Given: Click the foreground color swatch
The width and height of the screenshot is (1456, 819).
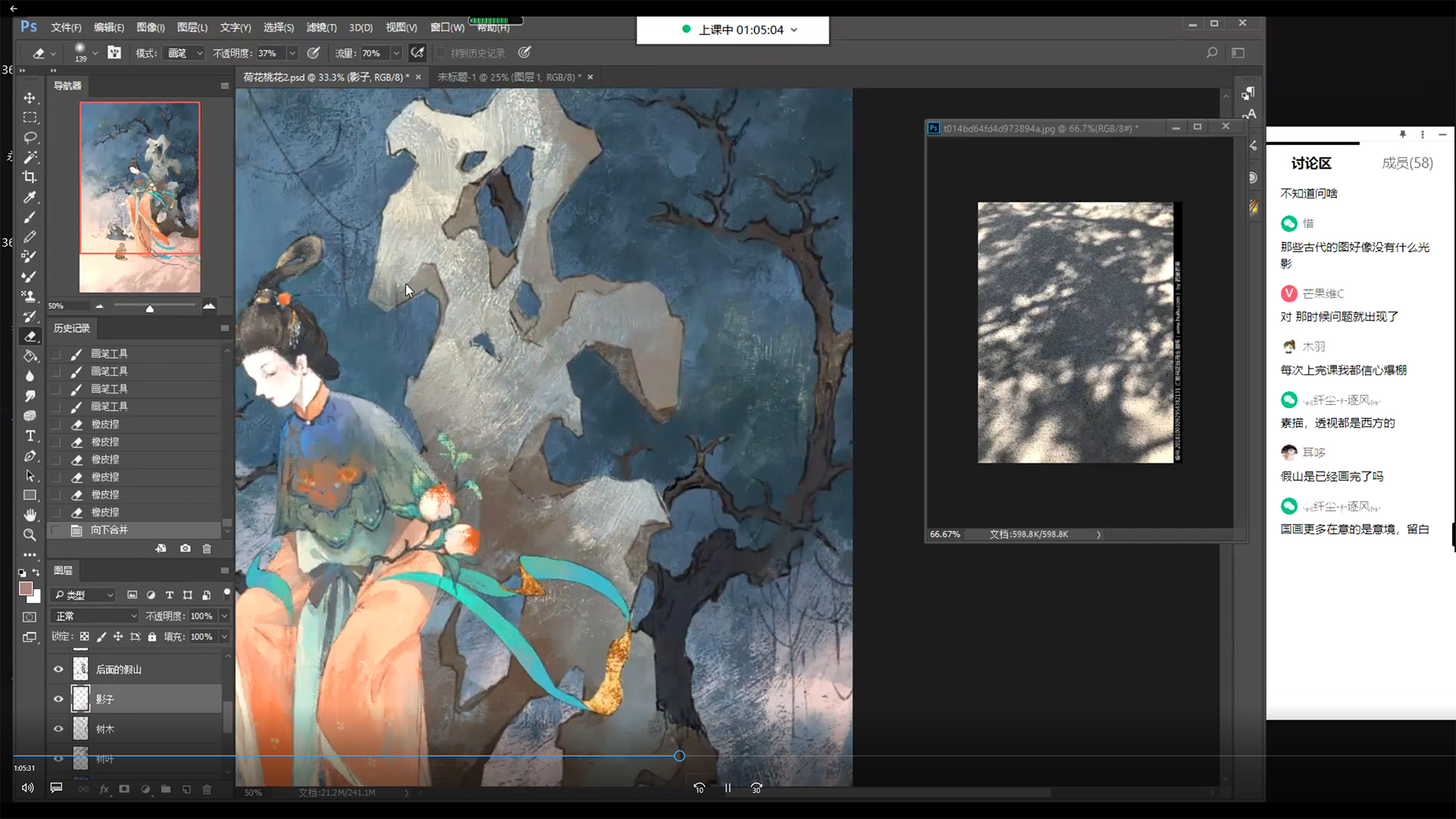Looking at the screenshot, I should pos(26,589).
